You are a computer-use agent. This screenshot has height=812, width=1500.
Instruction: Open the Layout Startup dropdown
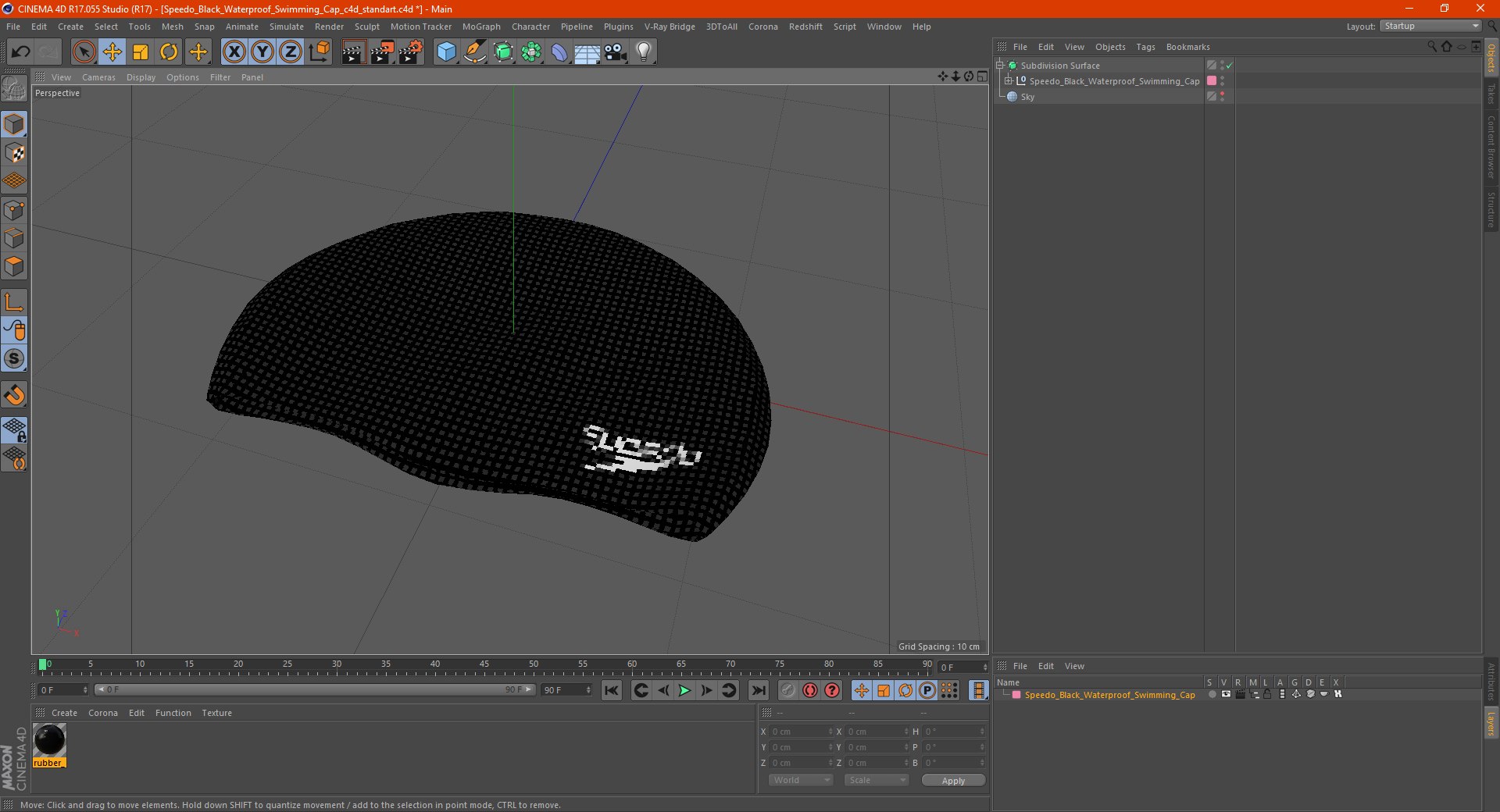pyautogui.click(x=1431, y=26)
